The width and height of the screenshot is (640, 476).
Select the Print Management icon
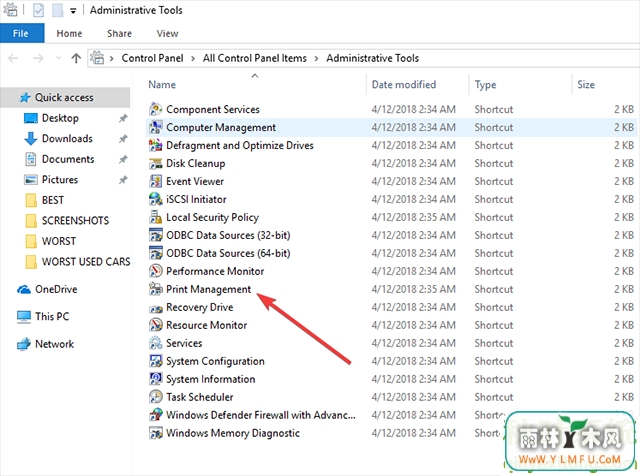156,289
